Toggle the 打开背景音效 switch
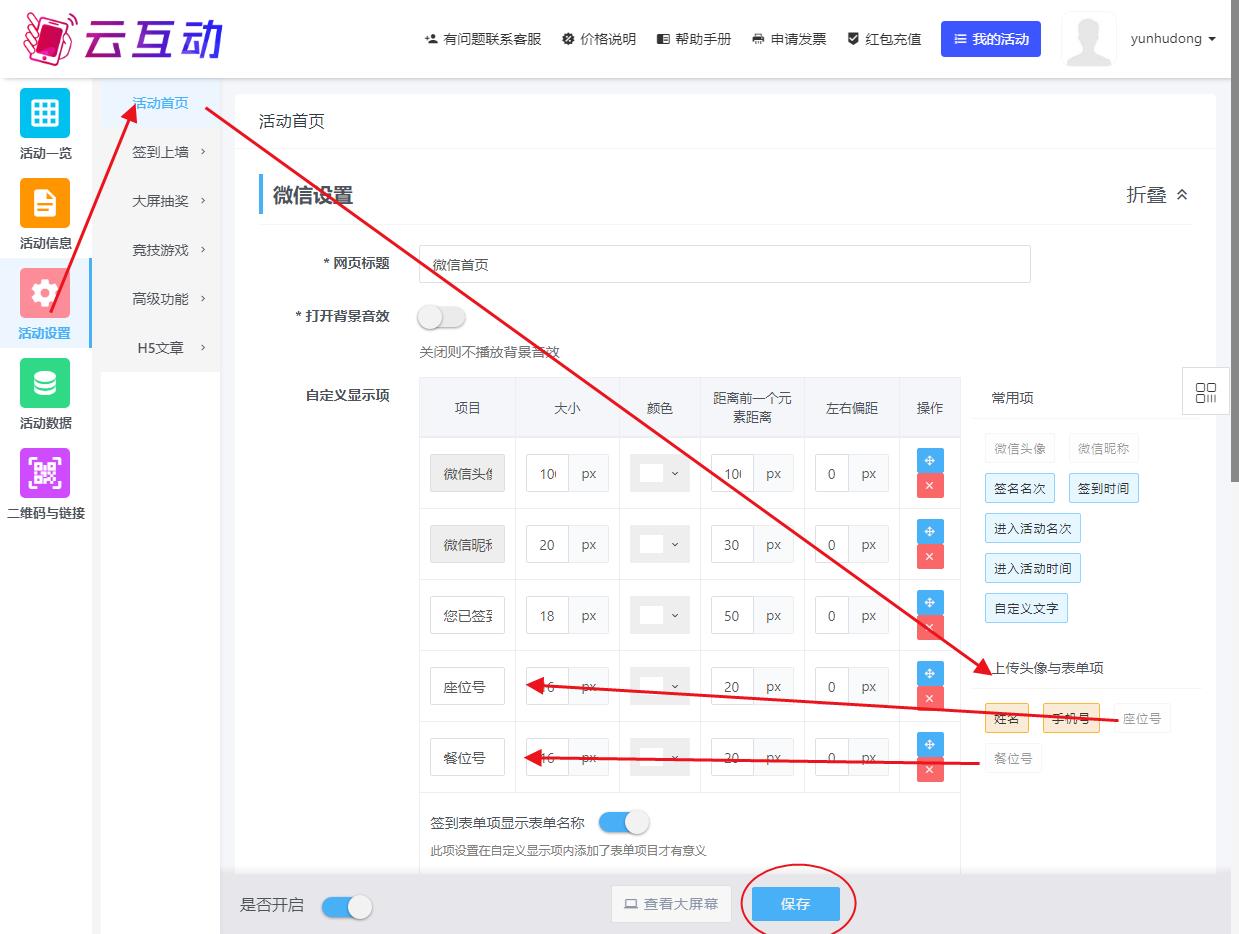1239x934 pixels. (x=442, y=317)
